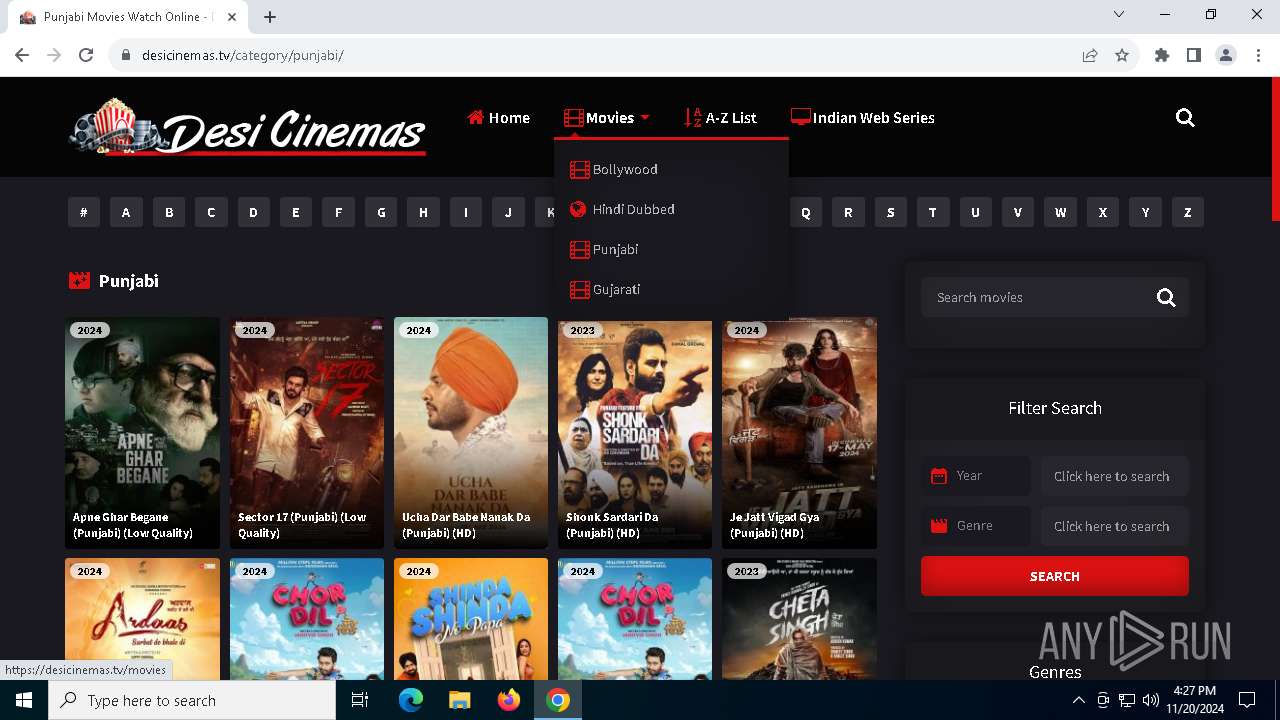Screen dimensions: 1280x720
Task: Click the page vertical scrollbar thumb
Action: pyautogui.click(x=1275, y=150)
